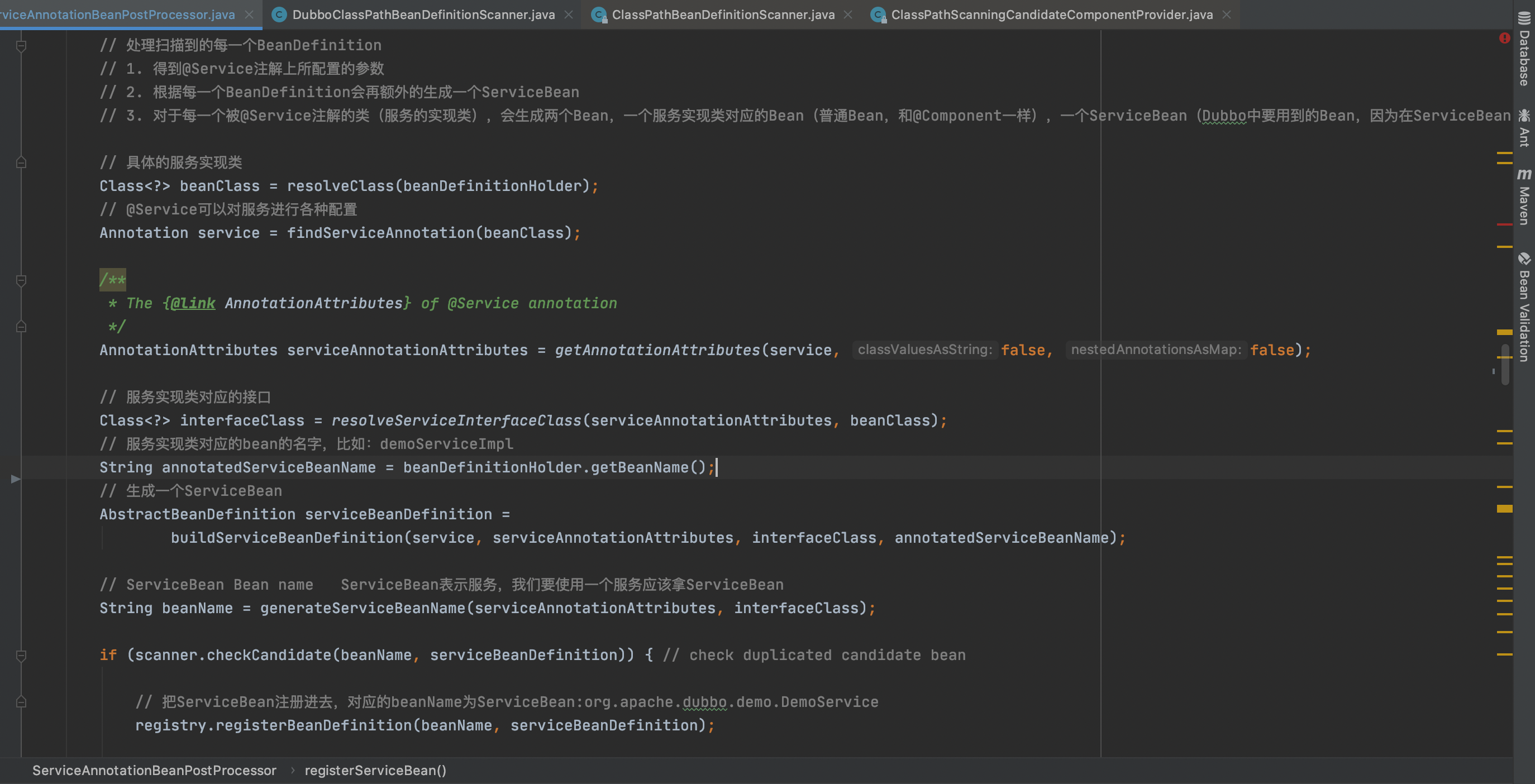Click resolveClass method call
Viewport: 1535px width, 784px height.
[x=341, y=186]
